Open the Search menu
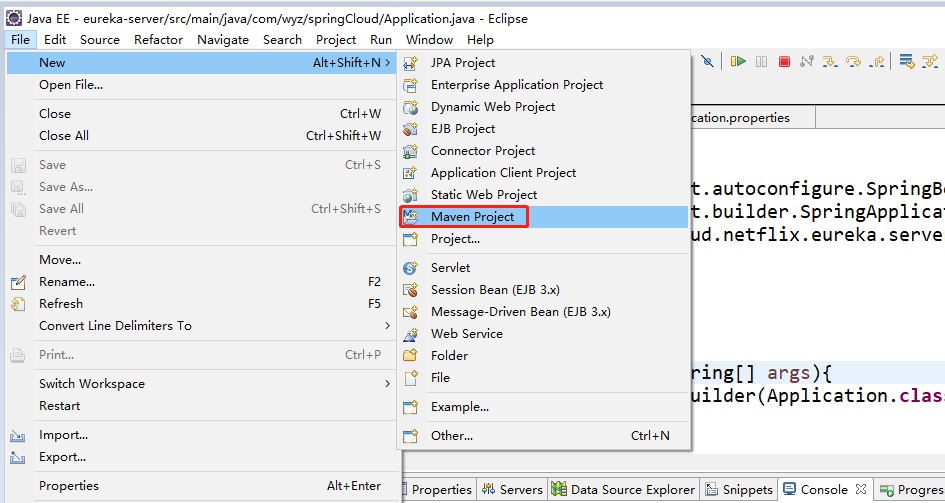Image resolution: width=945 pixels, height=503 pixels. click(282, 40)
